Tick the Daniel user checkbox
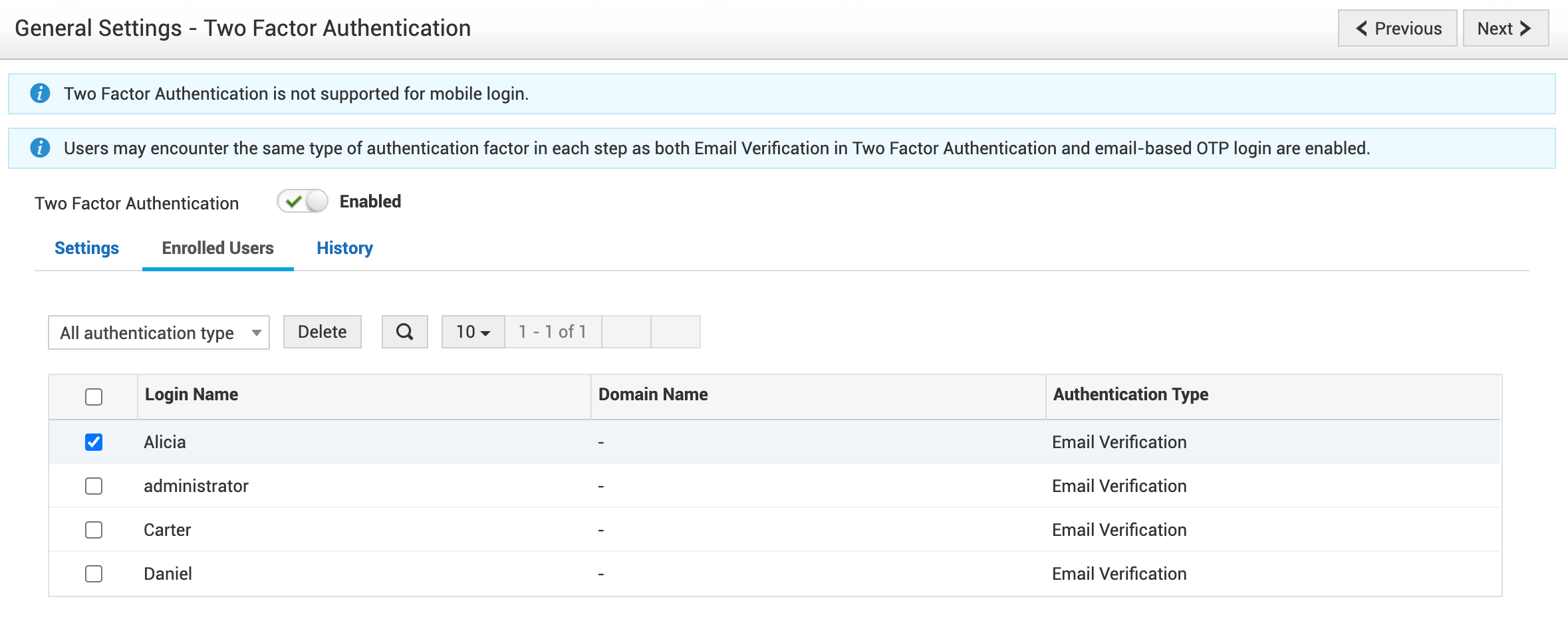The height and width of the screenshot is (621, 1568). pyautogui.click(x=94, y=574)
